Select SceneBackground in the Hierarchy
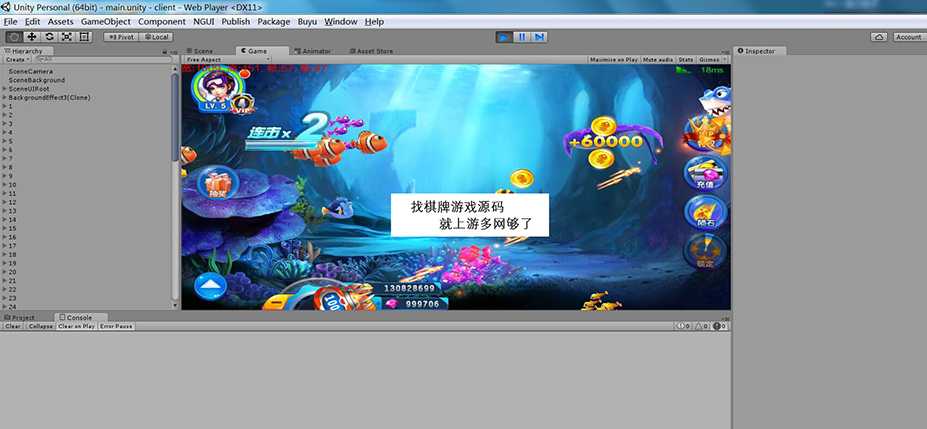Image resolution: width=927 pixels, height=429 pixels. (37, 80)
